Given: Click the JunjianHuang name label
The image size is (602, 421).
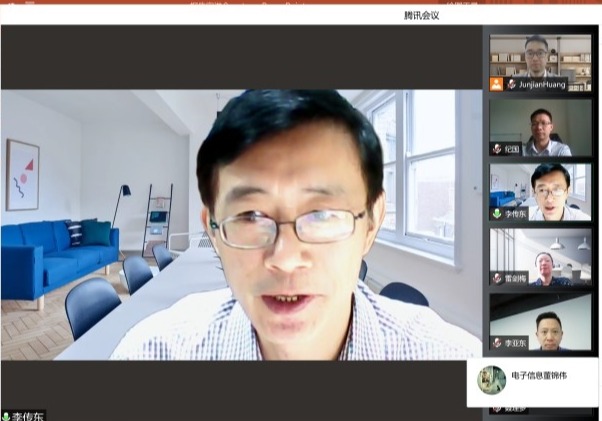Looking at the screenshot, I should pos(542,85).
